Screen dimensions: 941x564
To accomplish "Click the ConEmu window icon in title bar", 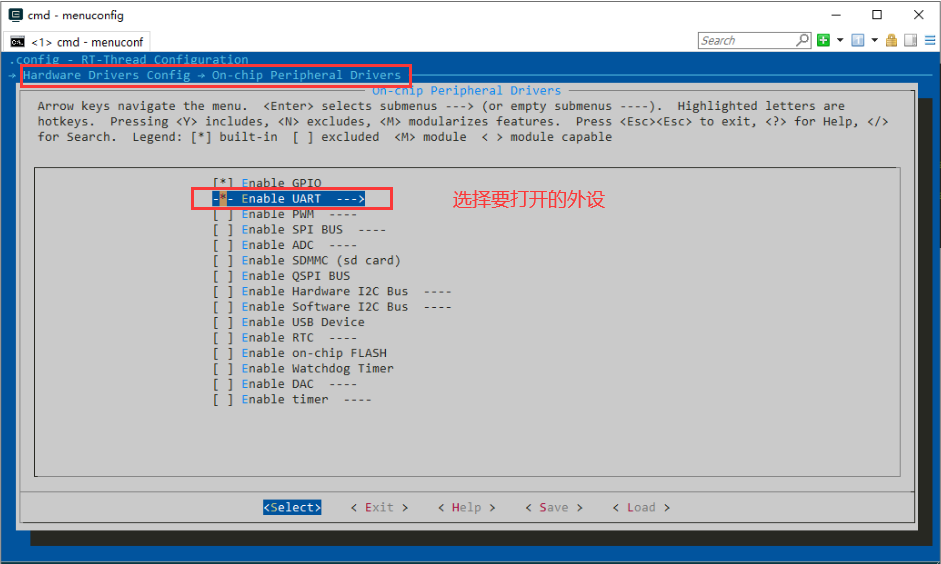I will [x=16, y=15].
